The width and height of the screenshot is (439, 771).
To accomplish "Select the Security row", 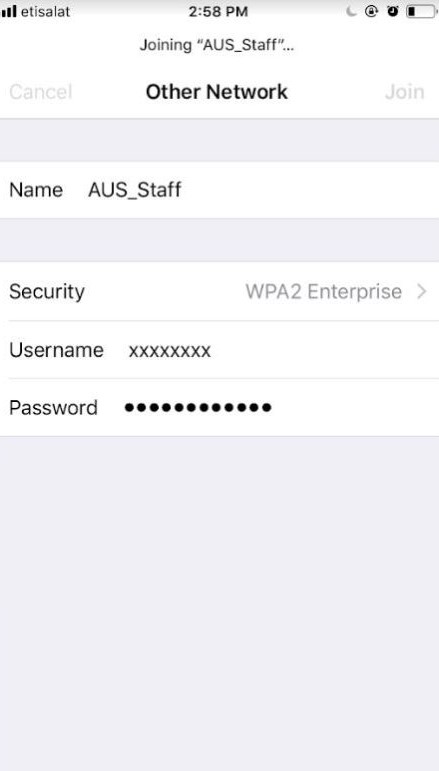I will pyautogui.click(x=219, y=292).
